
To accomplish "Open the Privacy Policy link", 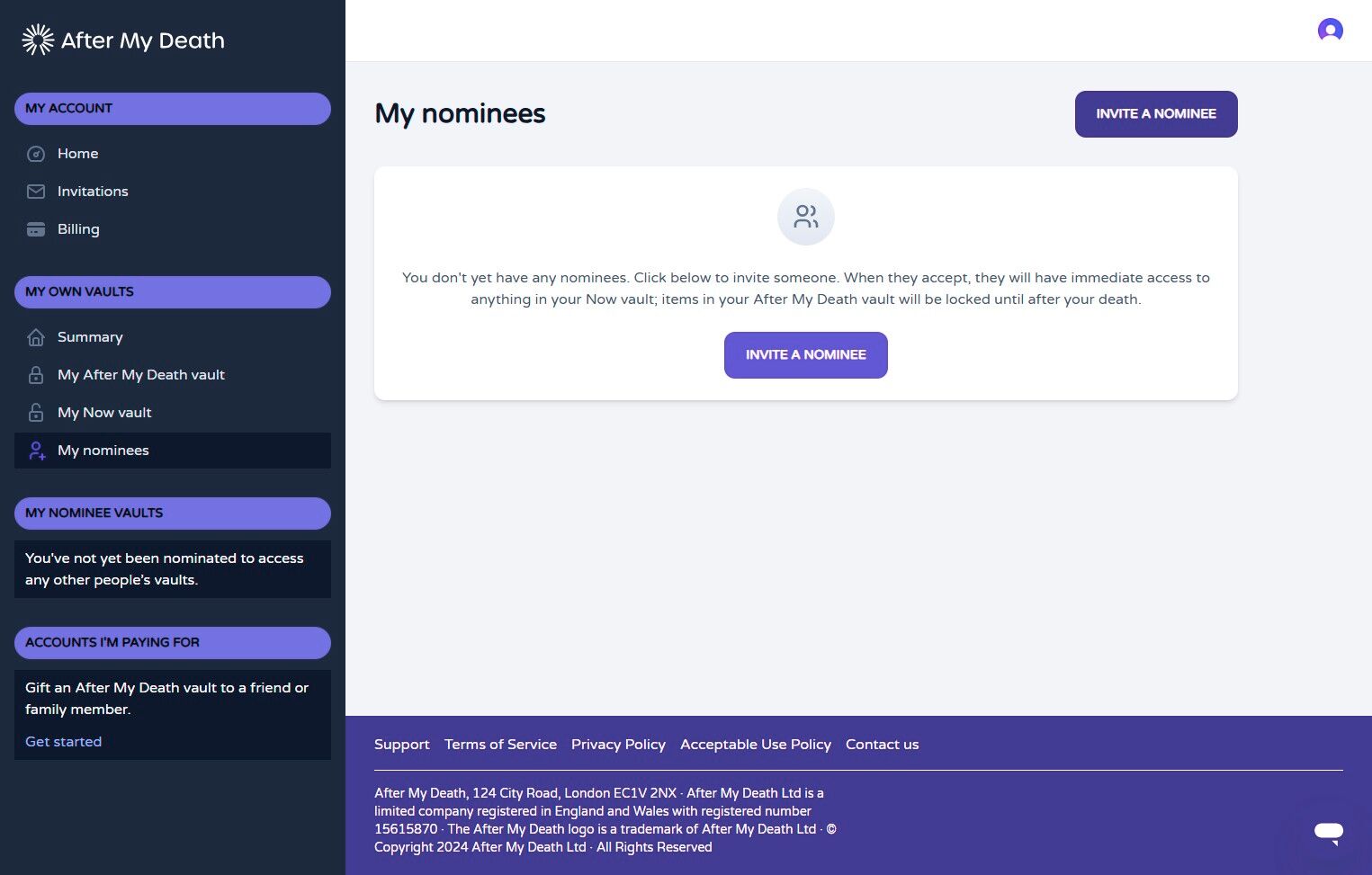I will pos(618,745).
